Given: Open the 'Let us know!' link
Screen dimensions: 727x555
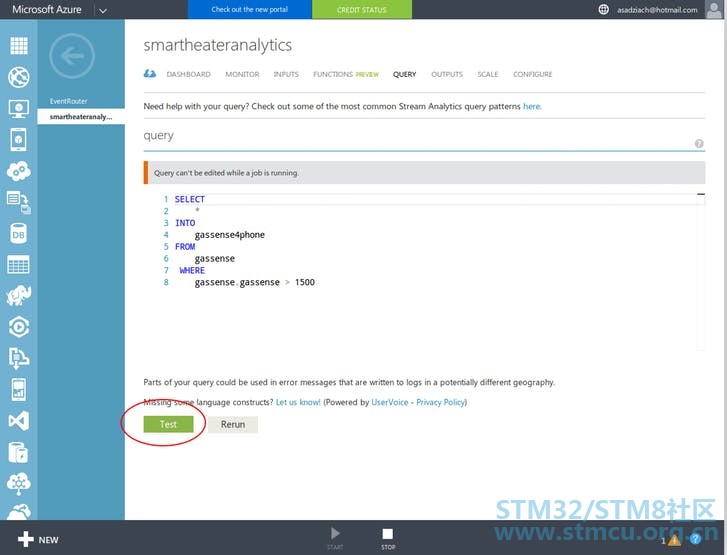Looking at the screenshot, I should [x=298, y=402].
